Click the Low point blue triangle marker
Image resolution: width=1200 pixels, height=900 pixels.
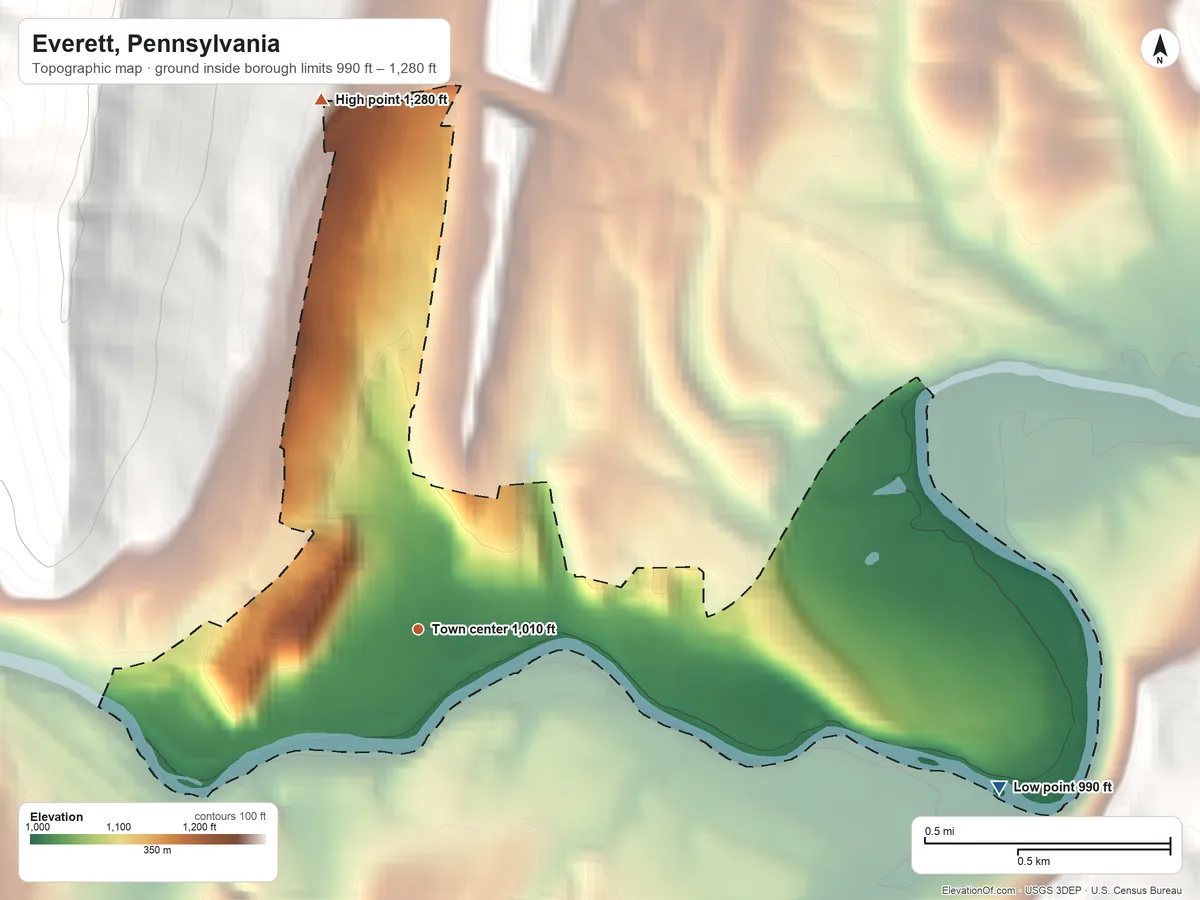coord(999,788)
